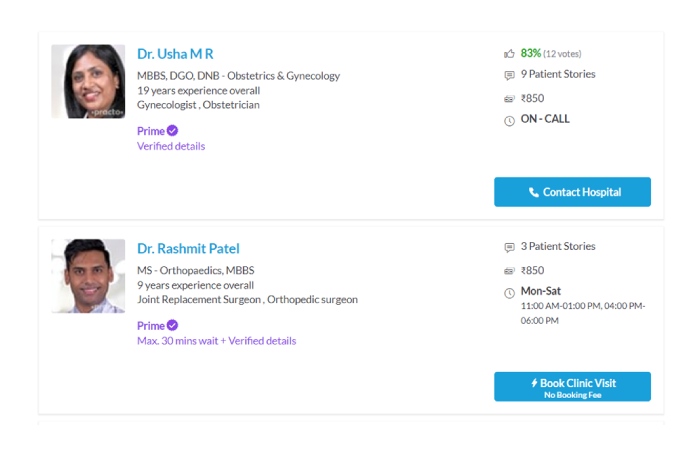View Dr. Rashmit Patel's profile photo
The height and width of the screenshot is (450, 700).
click(x=88, y=276)
